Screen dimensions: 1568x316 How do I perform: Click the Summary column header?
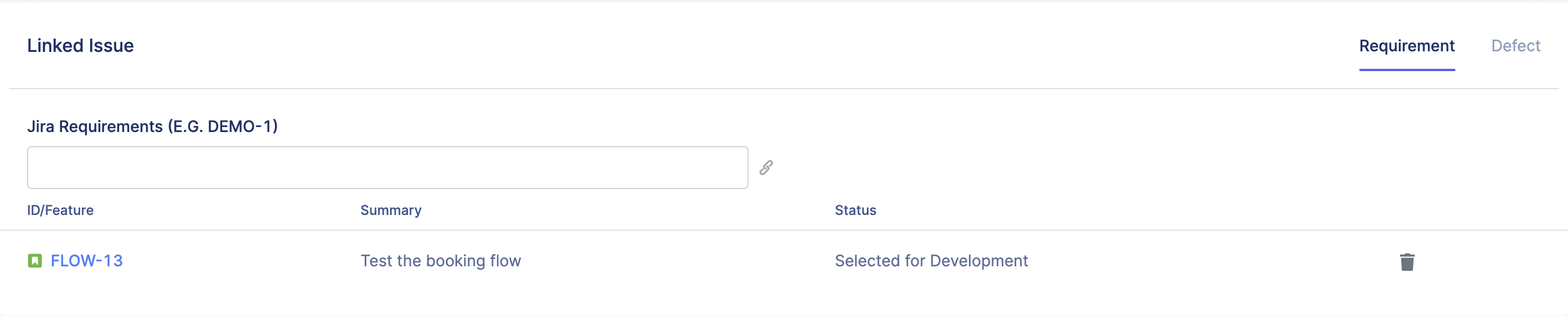pyautogui.click(x=391, y=210)
